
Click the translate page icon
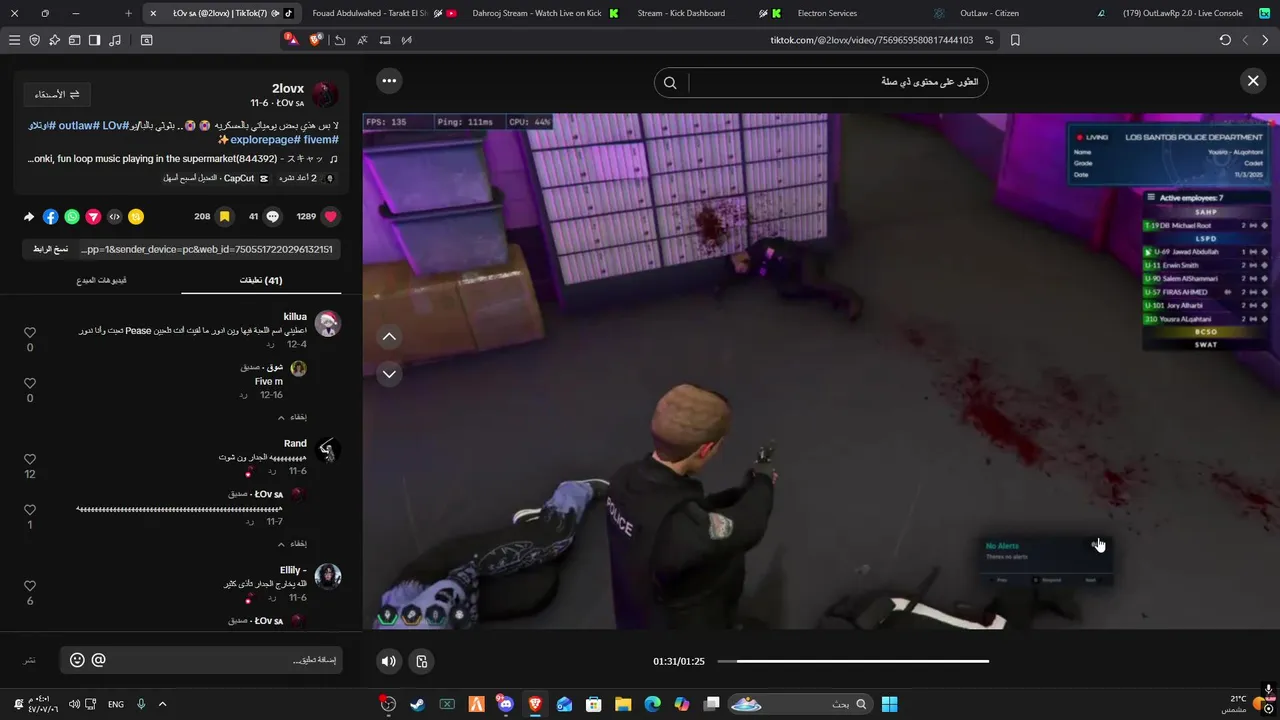362,40
